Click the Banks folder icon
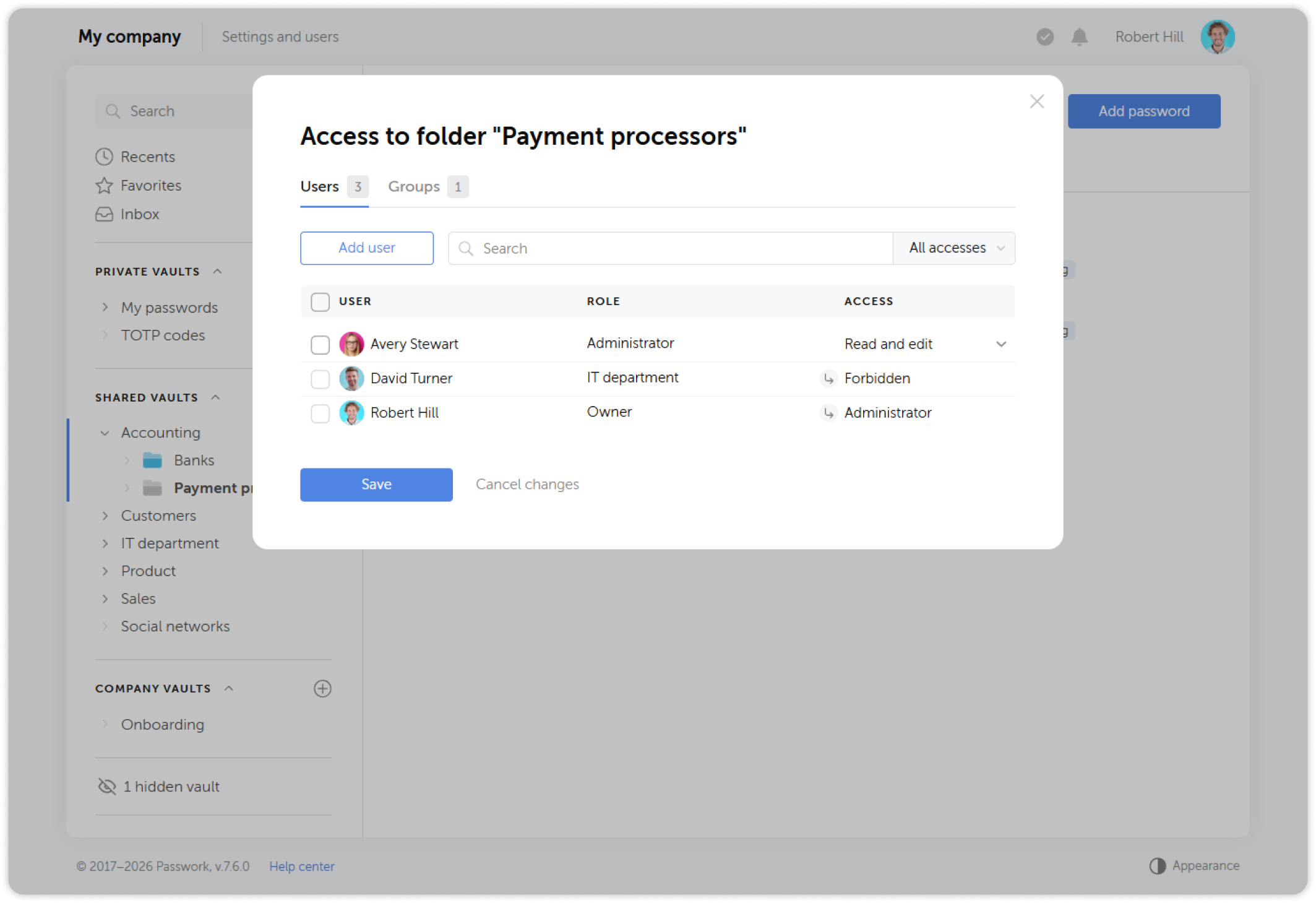Image resolution: width=1316 pixels, height=903 pixels. pos(152,460)
